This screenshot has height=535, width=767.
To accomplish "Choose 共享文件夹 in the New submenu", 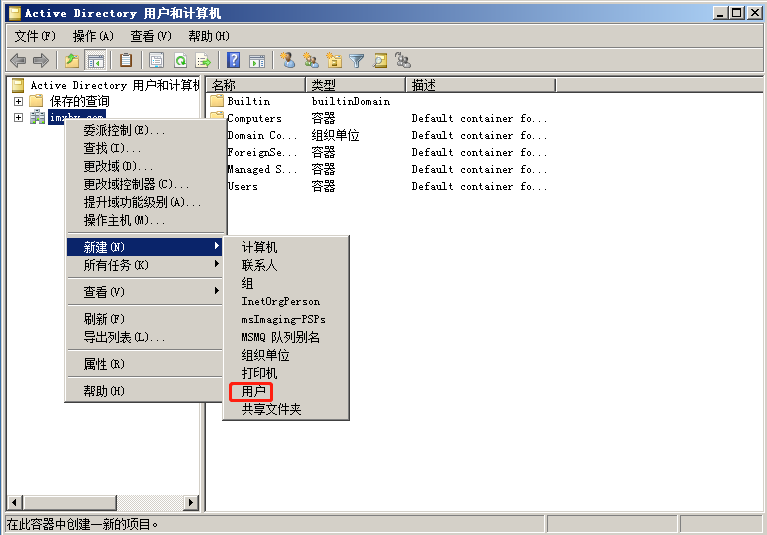I will 286,409.
